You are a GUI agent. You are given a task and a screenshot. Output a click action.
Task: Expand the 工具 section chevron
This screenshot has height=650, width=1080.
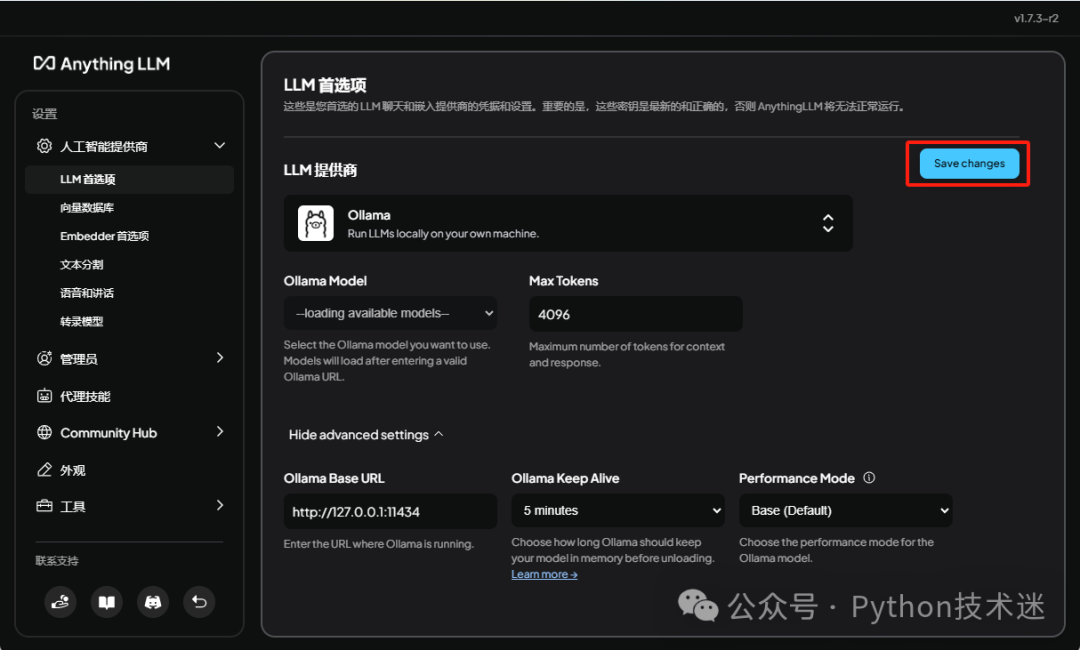click(220, 506)
